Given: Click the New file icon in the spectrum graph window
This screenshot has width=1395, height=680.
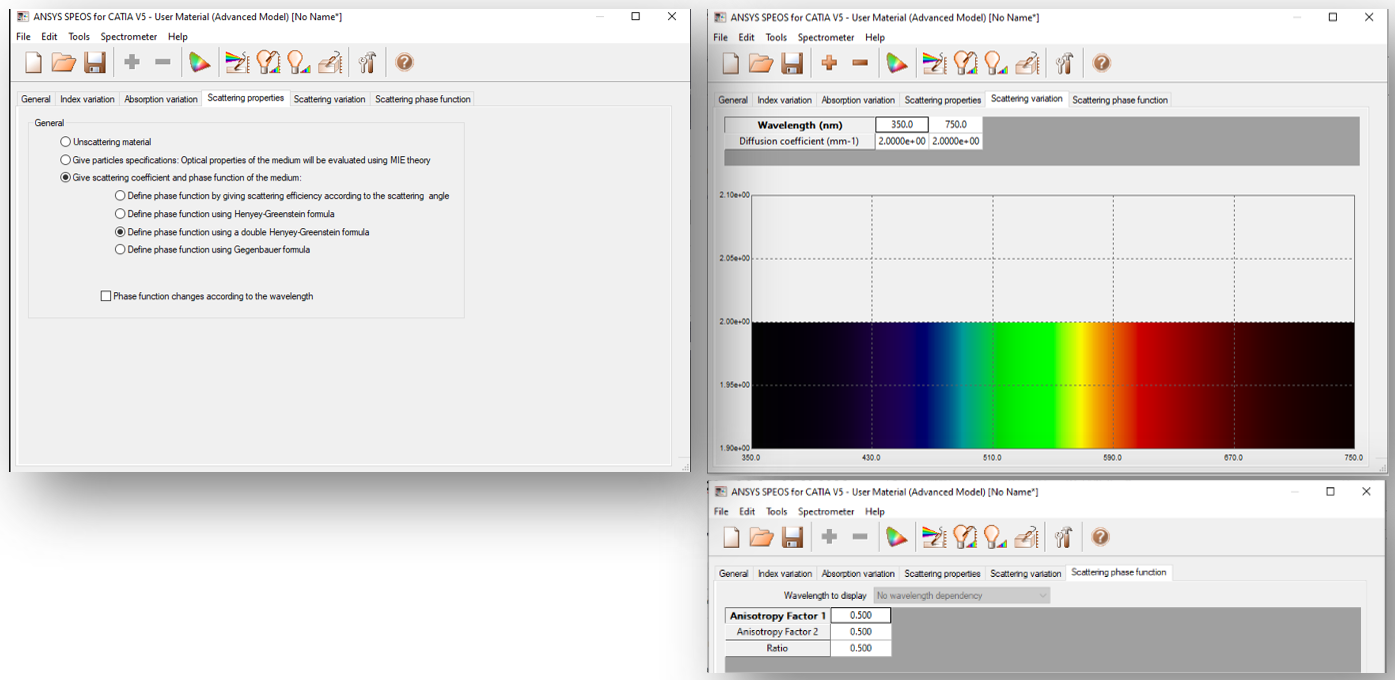Looking at the screenshot, I should click(731, 63).
